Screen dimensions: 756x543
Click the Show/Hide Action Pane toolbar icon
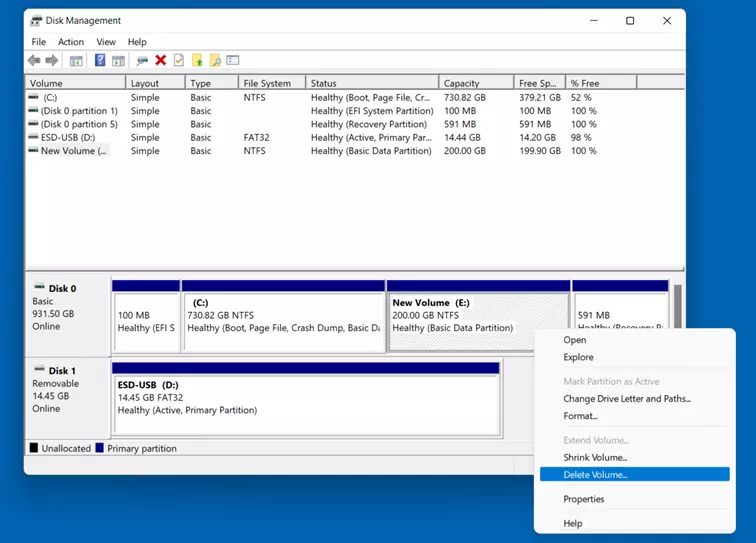(x=118, y=61)
